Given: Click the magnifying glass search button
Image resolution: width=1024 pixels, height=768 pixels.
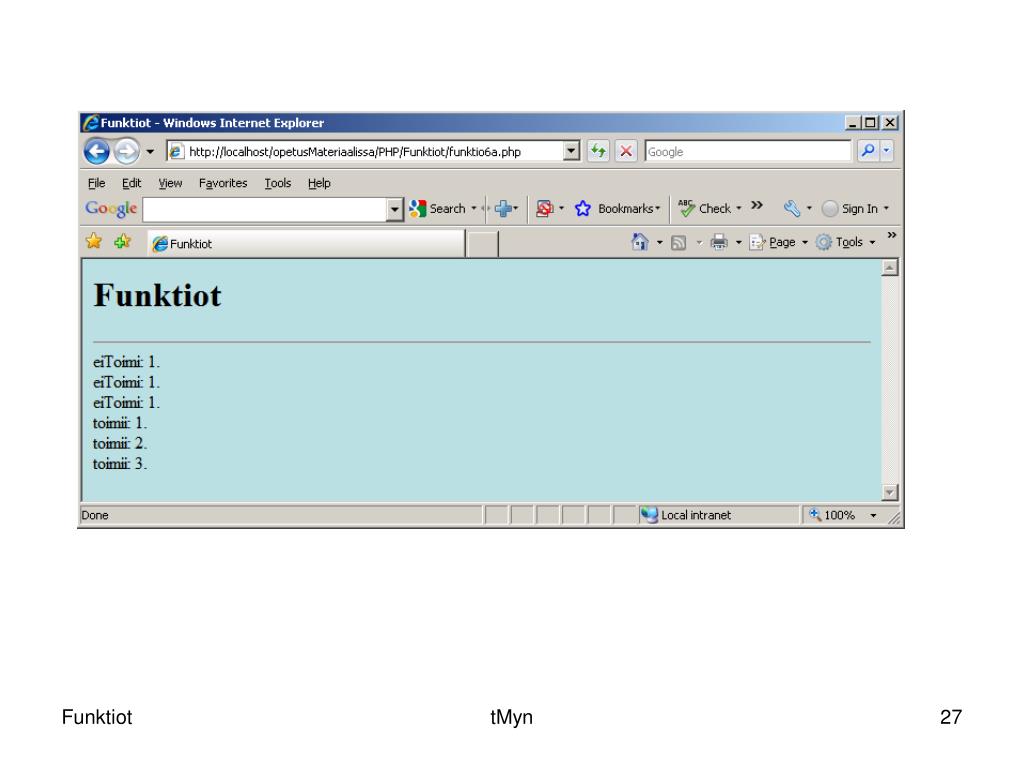Looking at the screenshot, I should [868, 151].
